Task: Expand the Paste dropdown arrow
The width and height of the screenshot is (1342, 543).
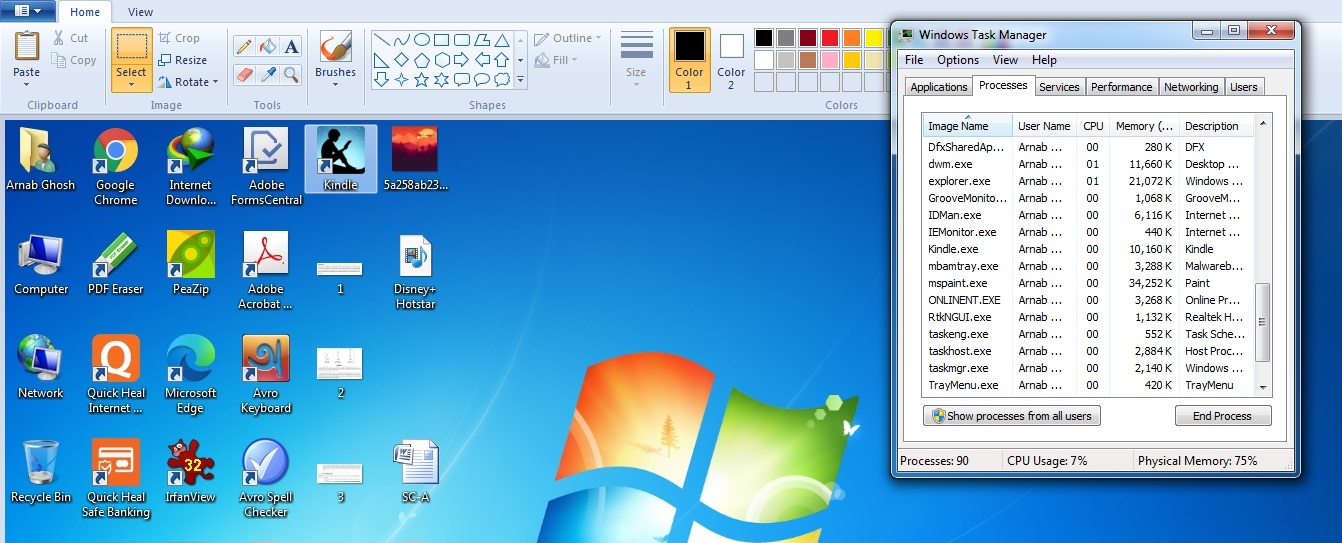Action: click(x=27, y=85)
